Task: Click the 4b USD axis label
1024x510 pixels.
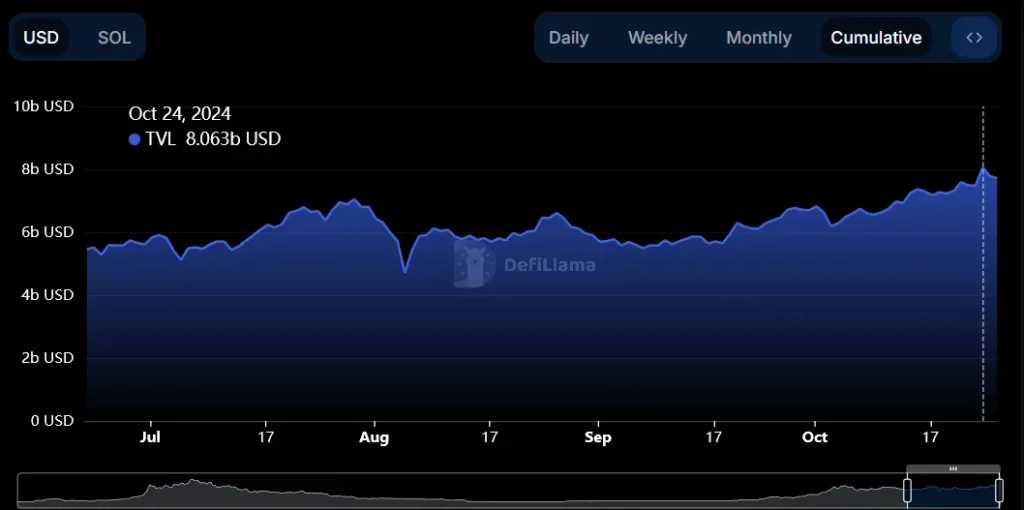Action: 49,295
